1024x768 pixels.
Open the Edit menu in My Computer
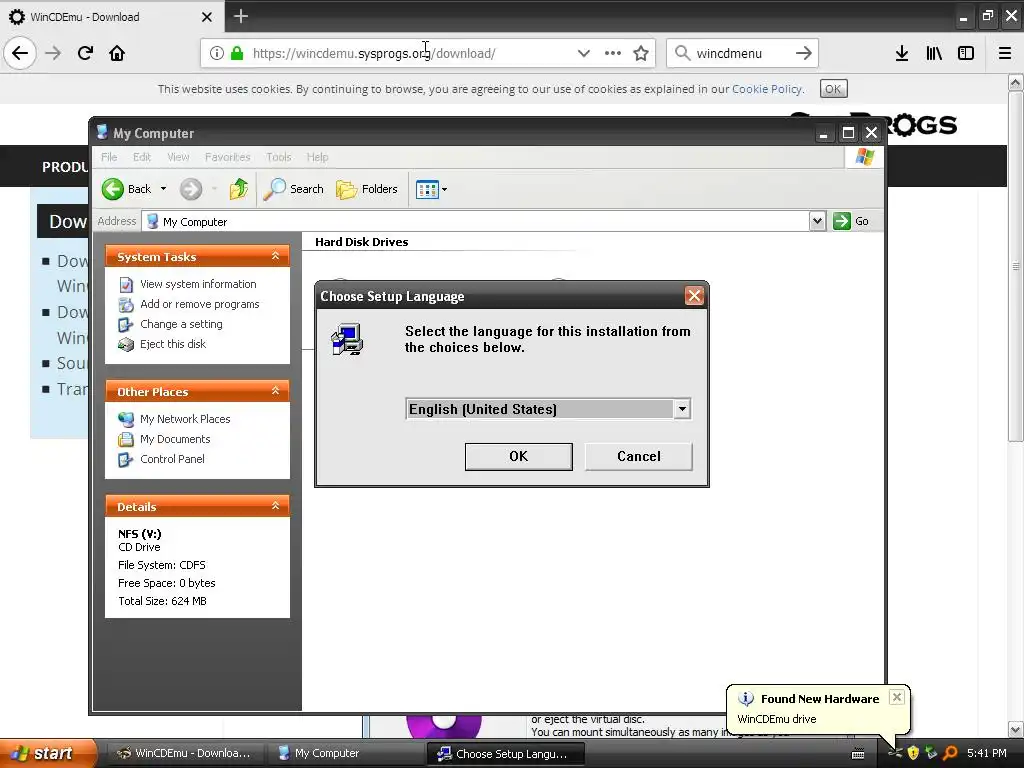142,157
